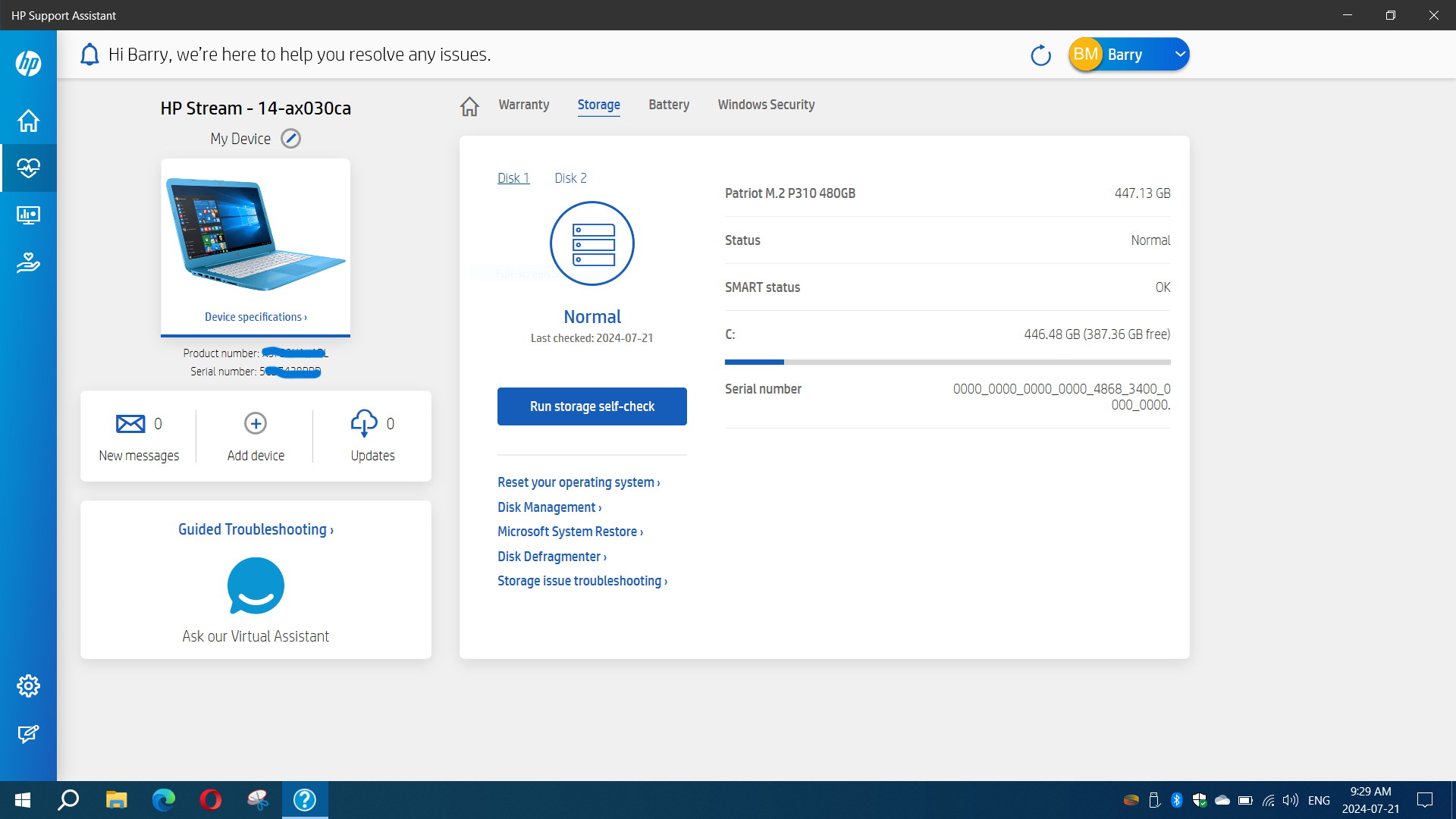The width and height of the screenshot is (1456, 819).
Task: Open Settings gear in sidebar
Action: tap(28, 686)
